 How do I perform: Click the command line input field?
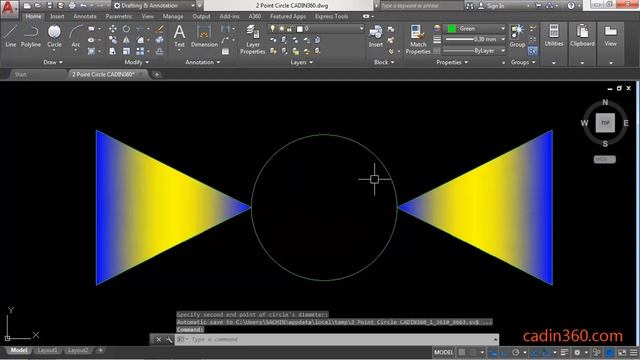point(337,340)
